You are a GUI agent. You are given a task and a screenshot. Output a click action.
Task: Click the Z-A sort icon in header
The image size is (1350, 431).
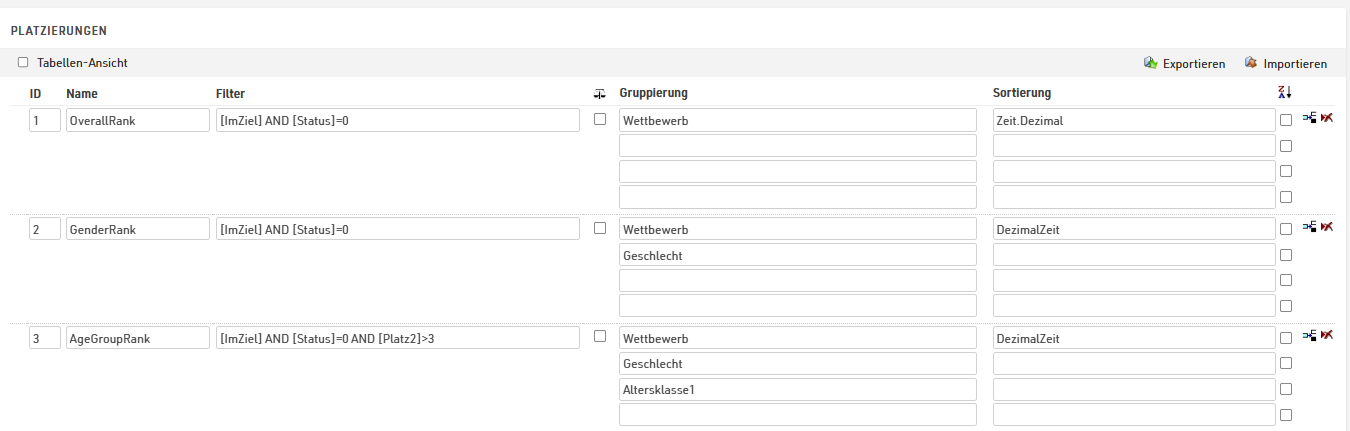click(1286, 92)
